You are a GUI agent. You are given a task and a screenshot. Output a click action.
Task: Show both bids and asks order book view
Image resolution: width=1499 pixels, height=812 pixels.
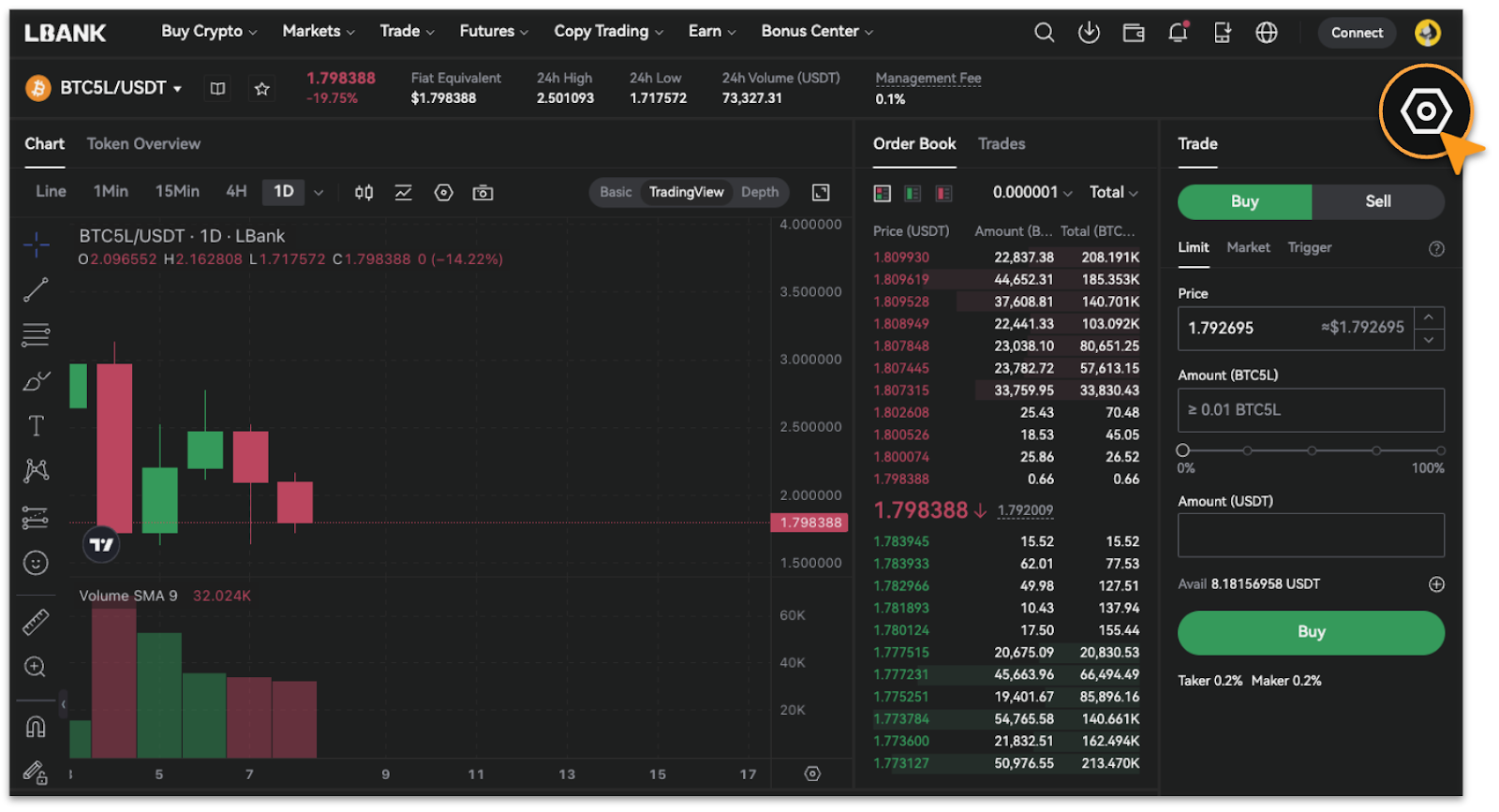(883, 193)
